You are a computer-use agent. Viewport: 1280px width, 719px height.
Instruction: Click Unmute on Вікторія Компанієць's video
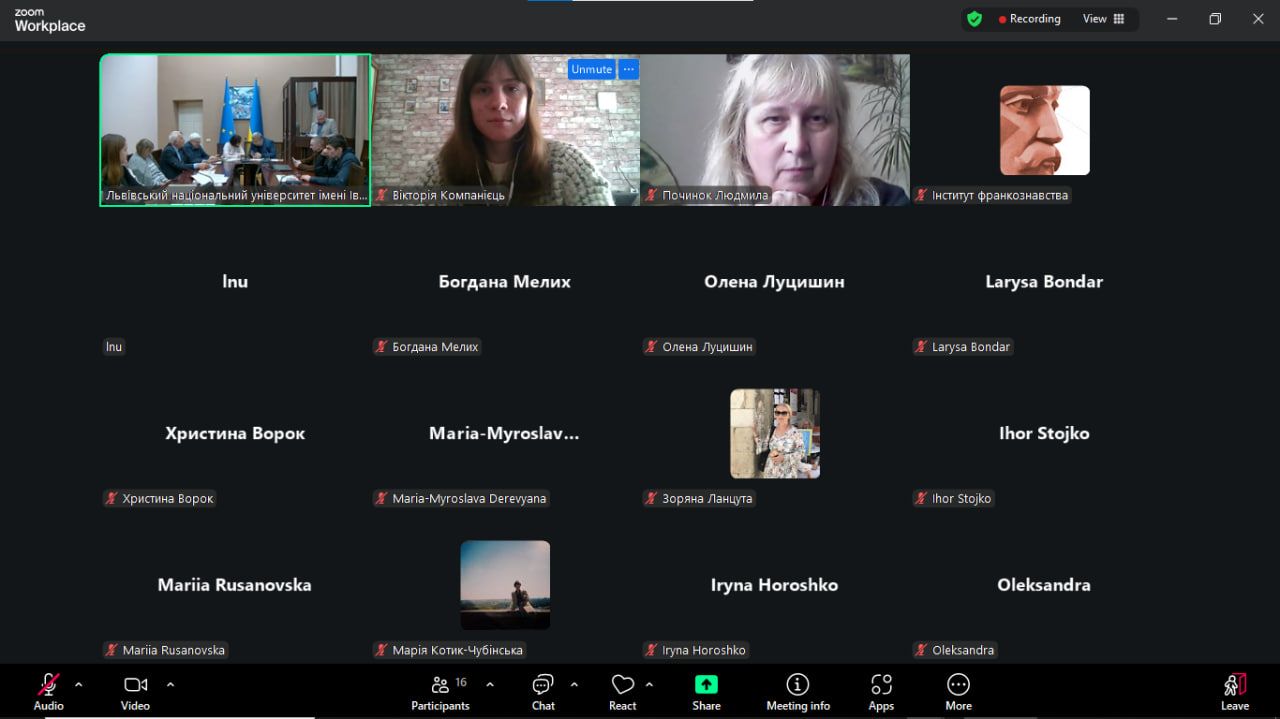pyautogui.click(x=591, y=69)
